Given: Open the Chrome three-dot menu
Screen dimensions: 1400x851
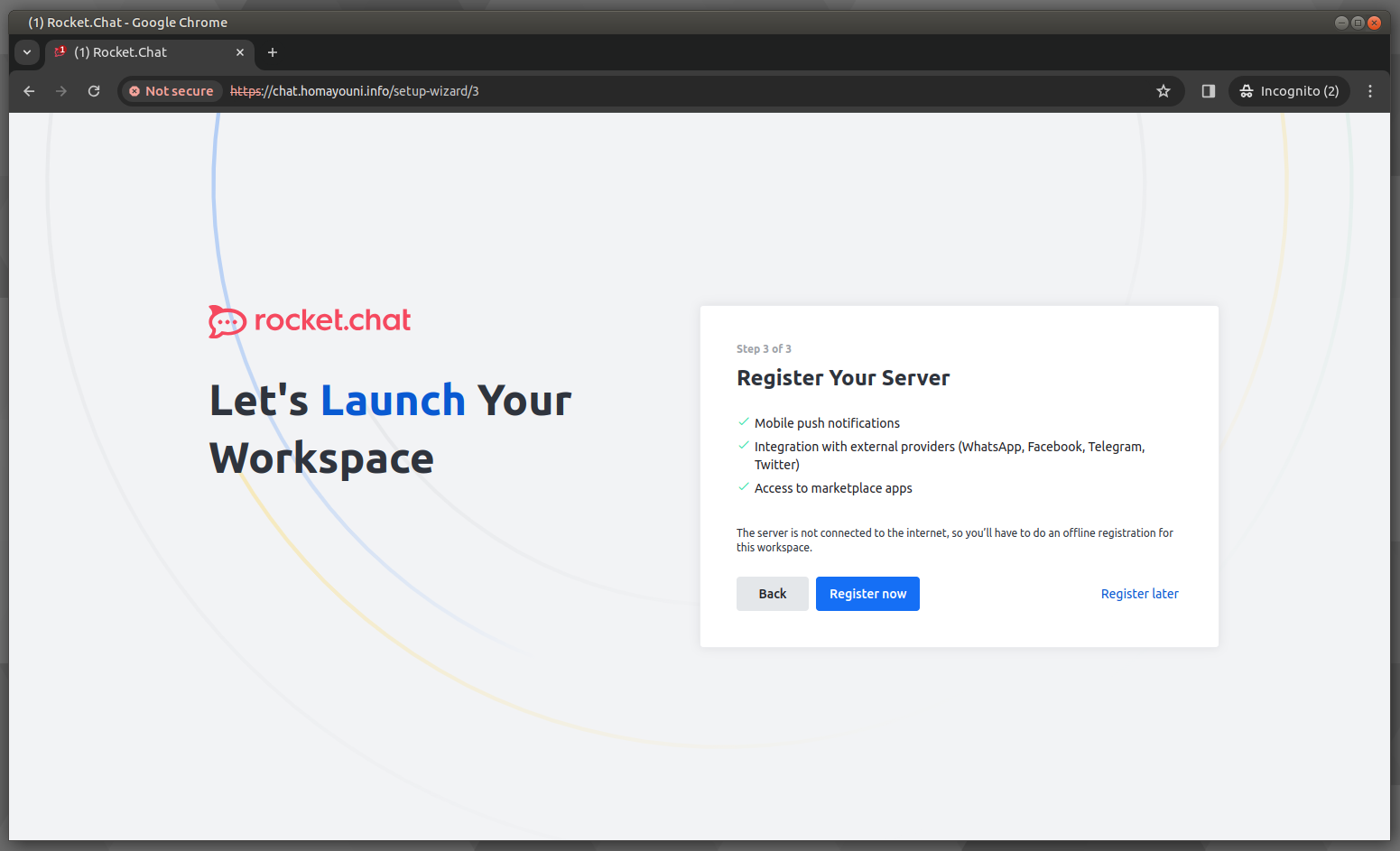Looking at the screenshot, I should tap(1370, 91).
